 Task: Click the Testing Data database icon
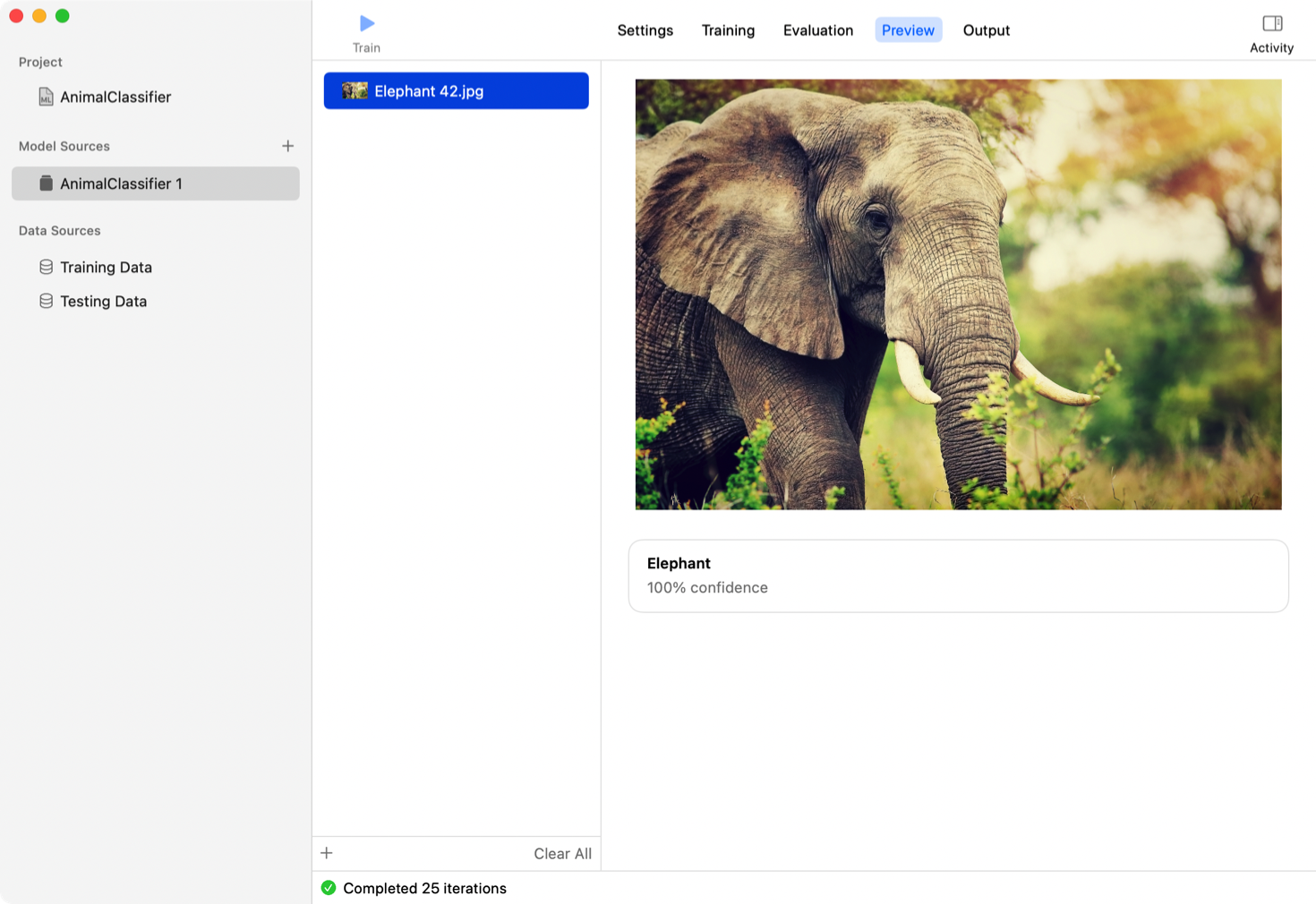(x=47, y=301)
